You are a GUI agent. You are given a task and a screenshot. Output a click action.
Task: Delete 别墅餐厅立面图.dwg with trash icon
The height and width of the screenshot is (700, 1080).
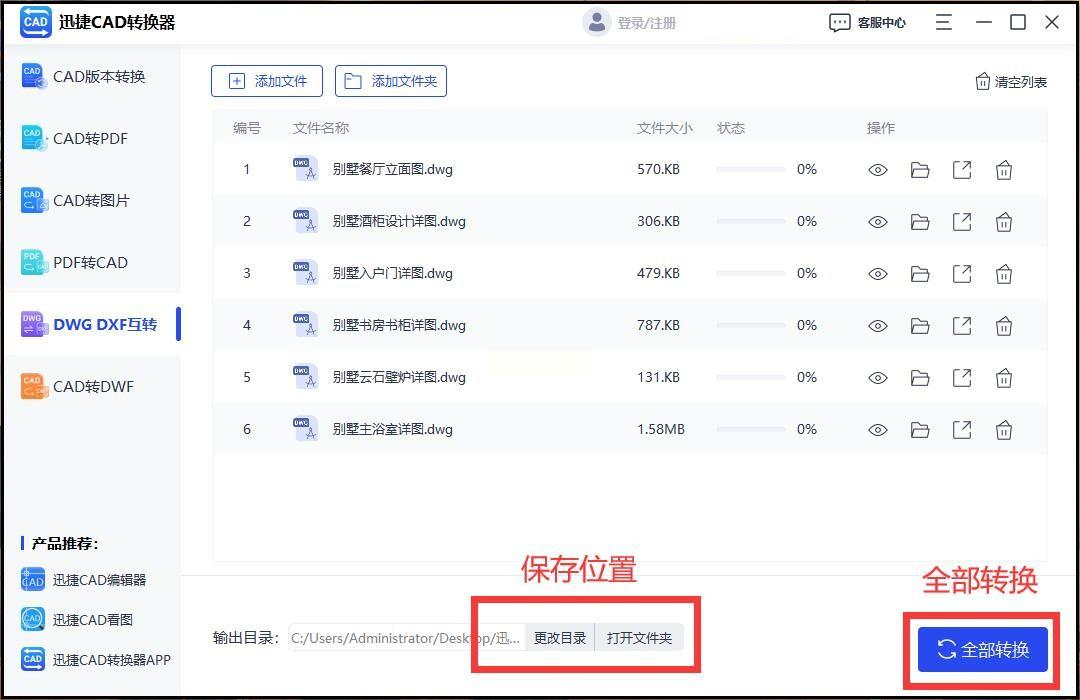[1004, 169]
